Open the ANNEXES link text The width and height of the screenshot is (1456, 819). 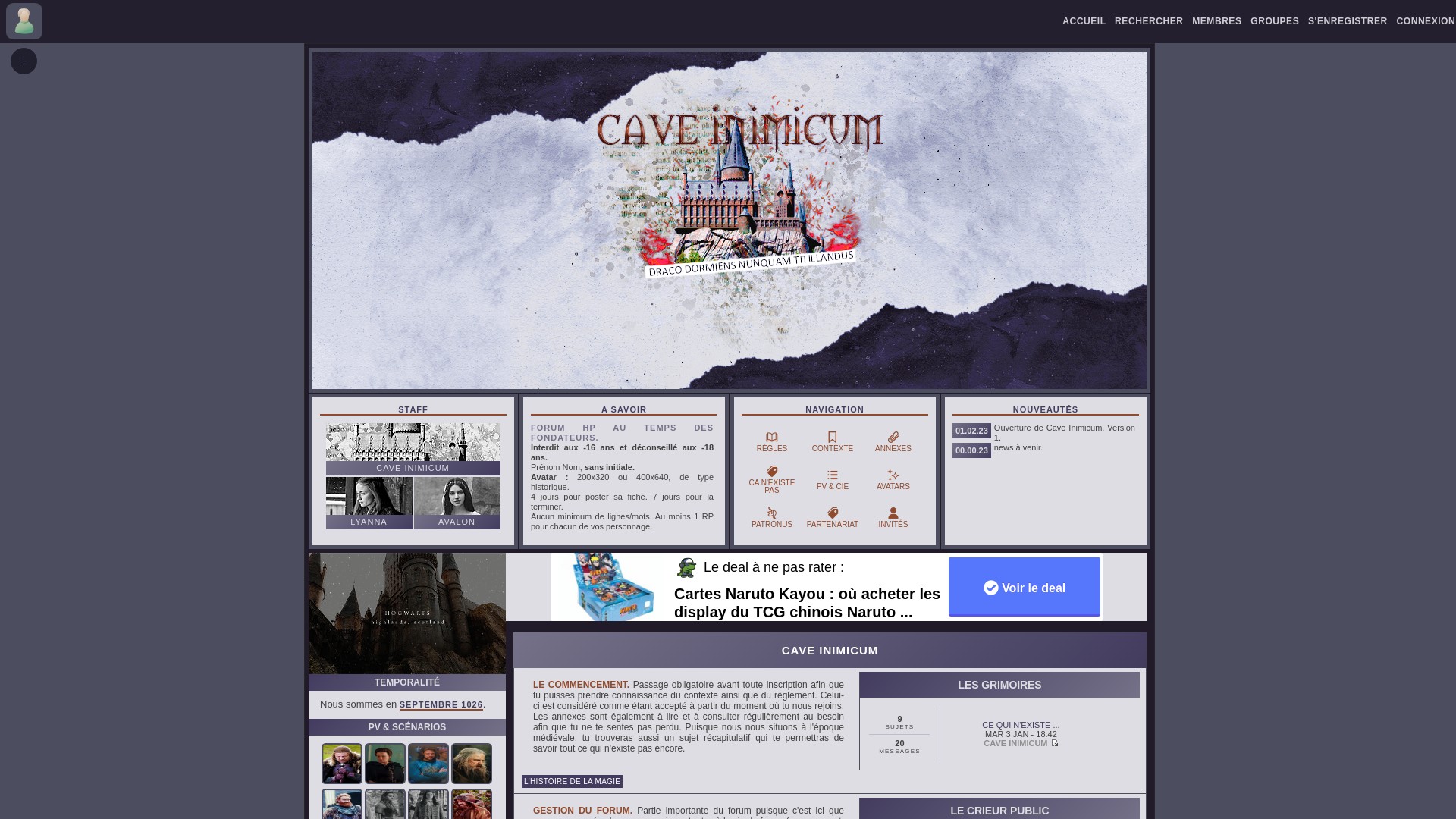[893, 449]
